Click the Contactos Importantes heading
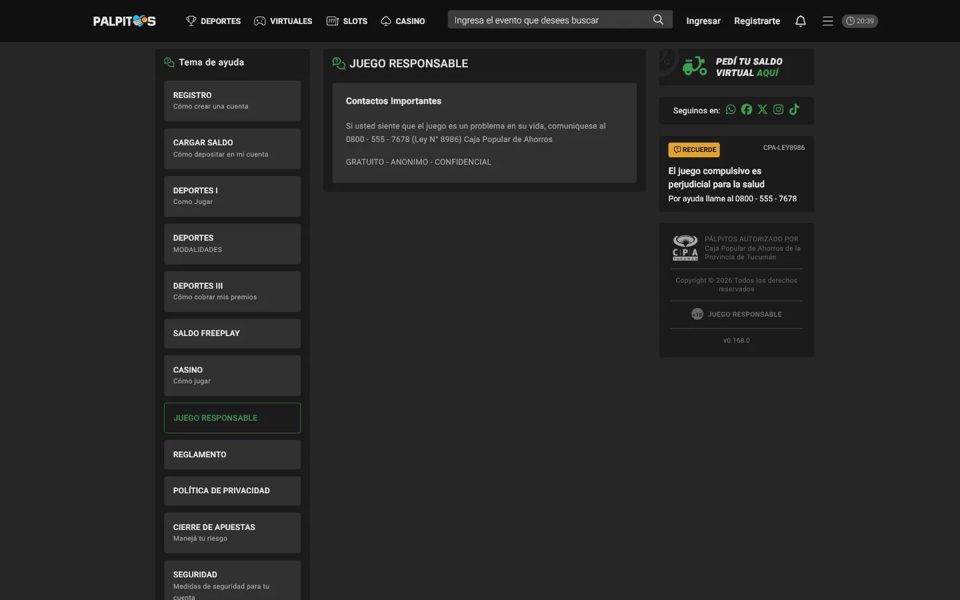The width and height of the screenshot is (960, 600). (393, 101)
